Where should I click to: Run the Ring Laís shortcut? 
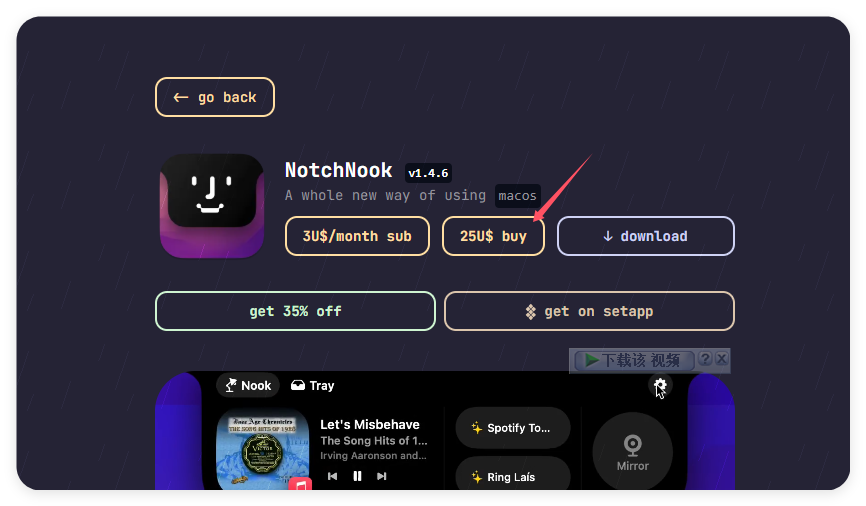coord(513,475)
